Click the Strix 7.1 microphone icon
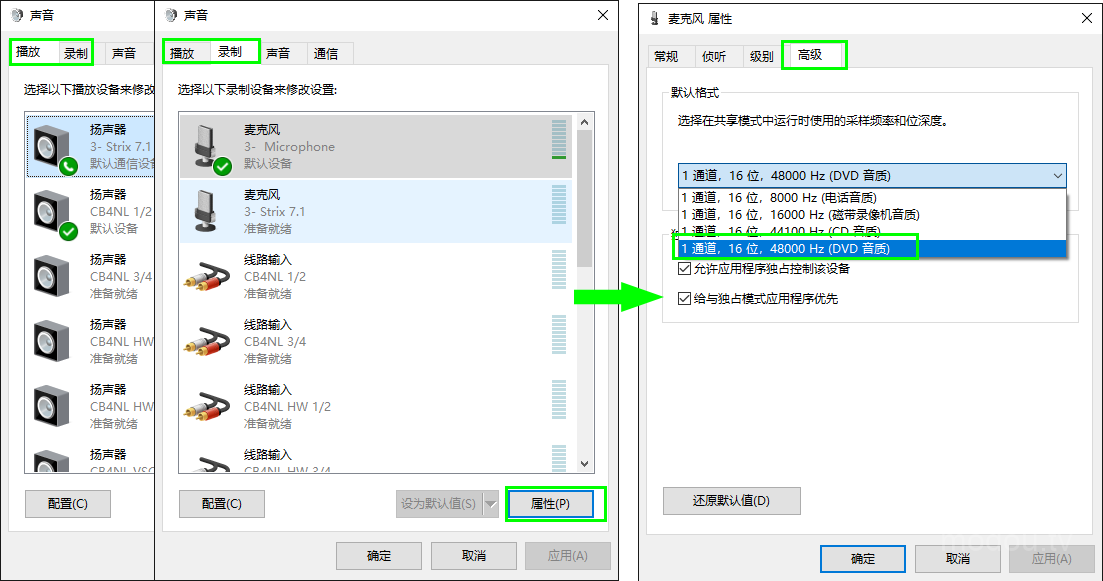The height and width of the screenshot is (581, 1103). 208,211
